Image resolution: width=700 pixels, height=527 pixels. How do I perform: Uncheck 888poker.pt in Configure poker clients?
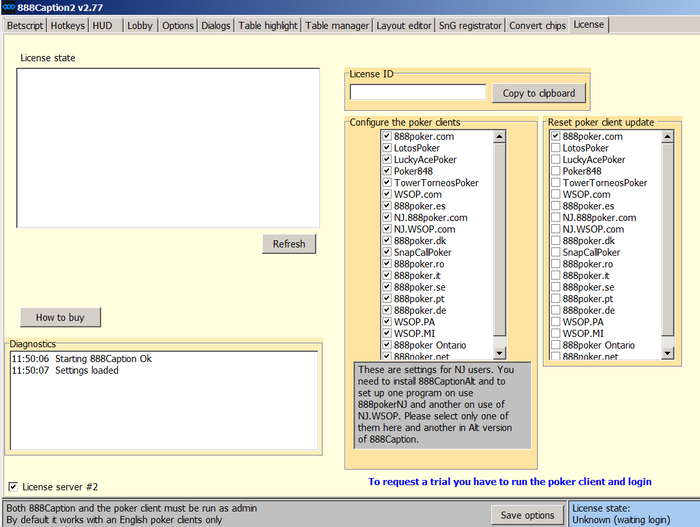pos(387,298)
